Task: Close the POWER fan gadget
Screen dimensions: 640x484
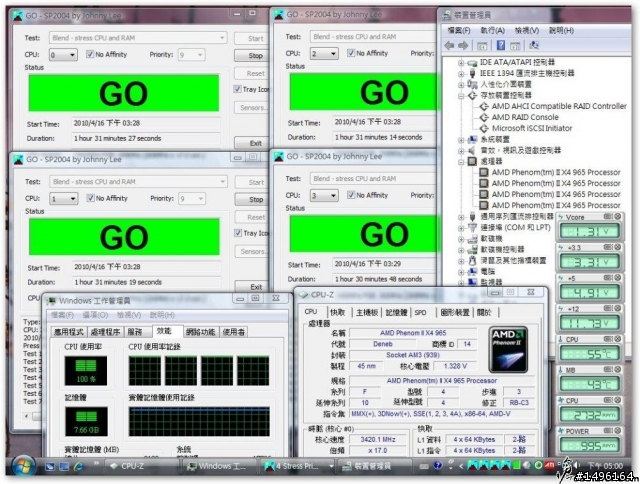Action: [x=618, y=431]
